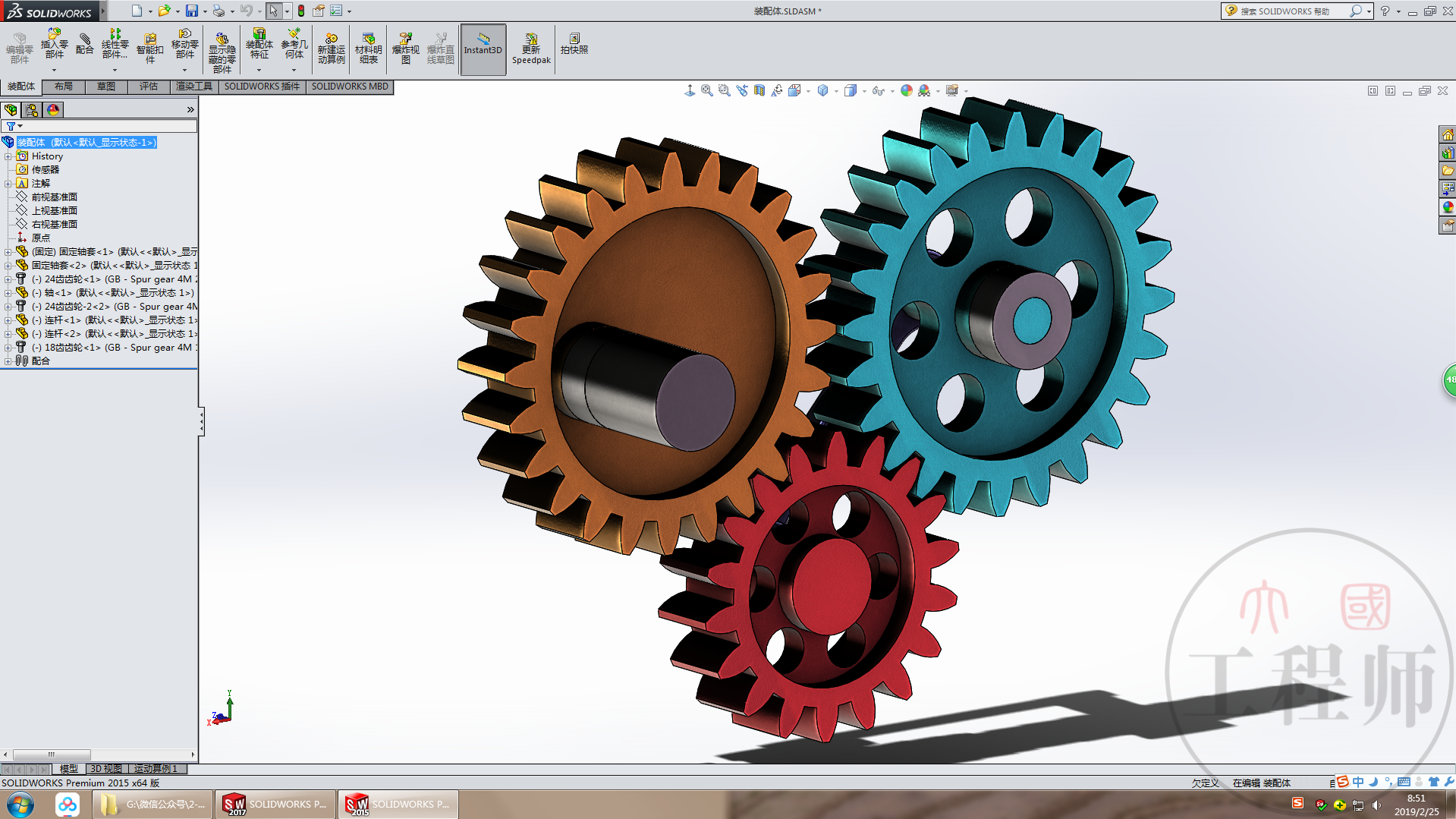
Task: Click Zoom to Fit icon in view toolbar
Action: (x=706, y=90)
